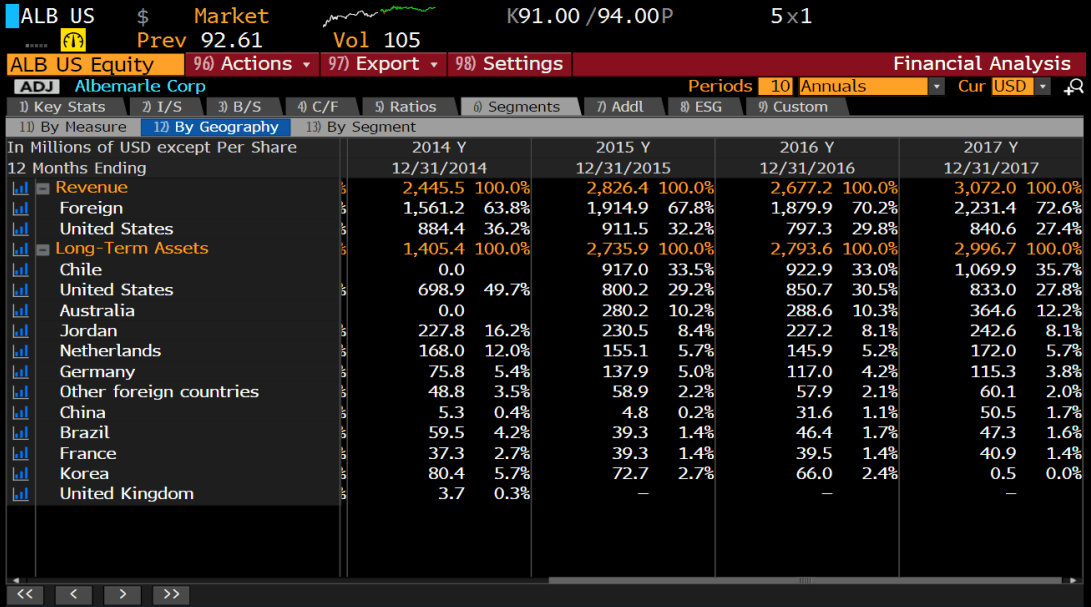Click the yellow gauge icon beside Prev
Viewport: 1091px width, 607px height.
(73, 40)
